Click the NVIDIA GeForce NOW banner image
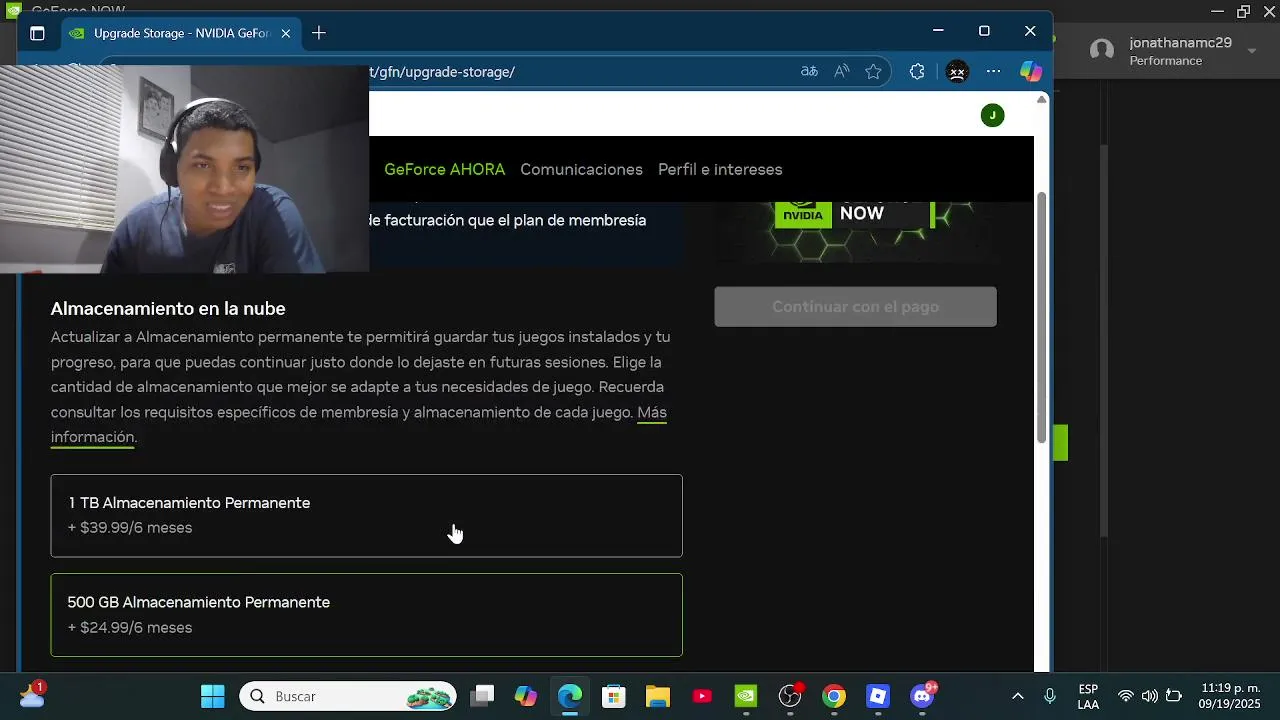This screenshot has width=1280, height=720. pyautogui.click(x=857, y=231)
